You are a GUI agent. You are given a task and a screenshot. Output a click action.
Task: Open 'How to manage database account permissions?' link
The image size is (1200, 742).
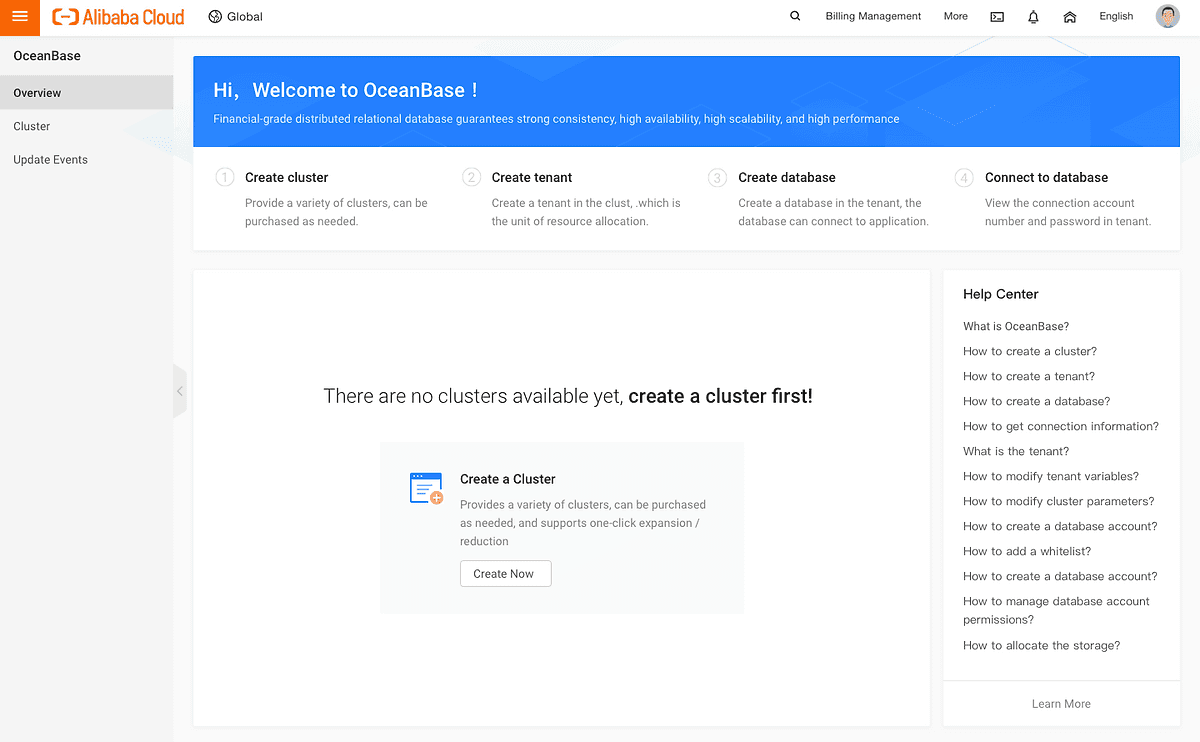(1056, 610)
